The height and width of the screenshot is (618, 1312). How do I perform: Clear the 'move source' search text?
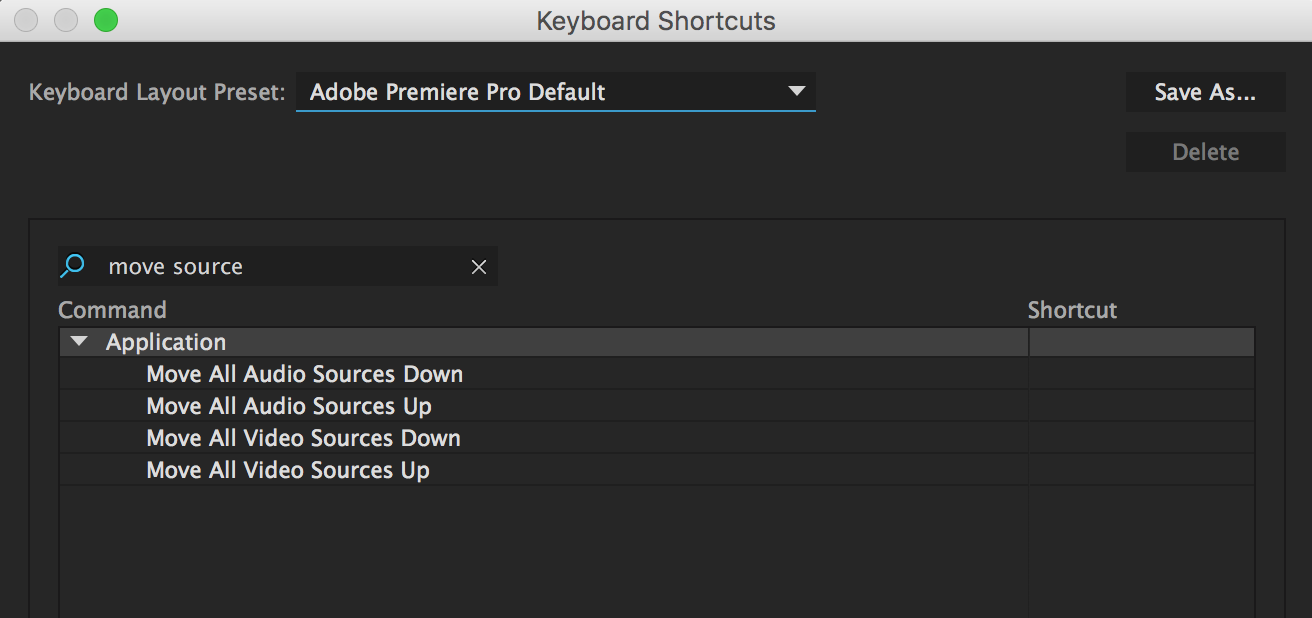478,267
